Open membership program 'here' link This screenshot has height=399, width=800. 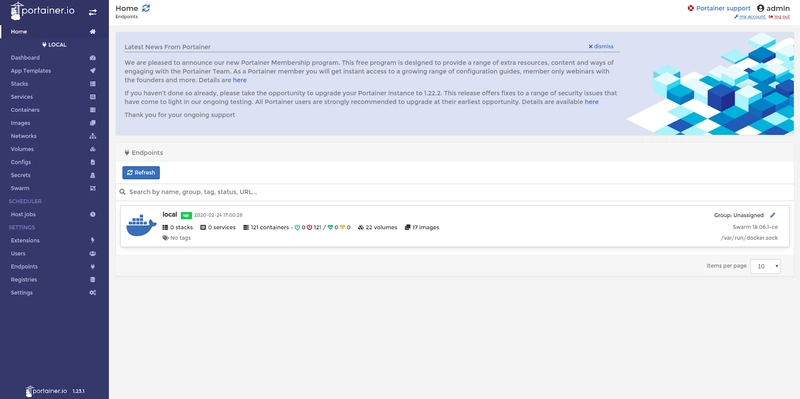click(x=240, y=80)
